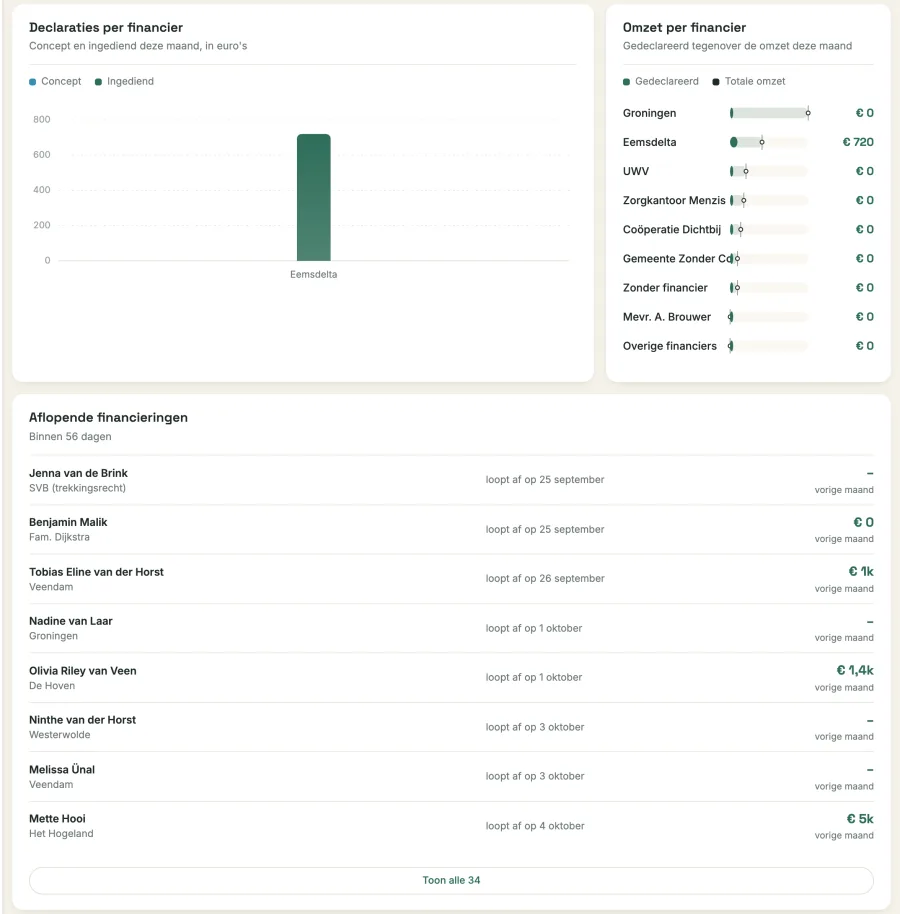900x914 pixels.
Task: Click the Coöperatie Dichtbij omzet marker
Action: 740,230
